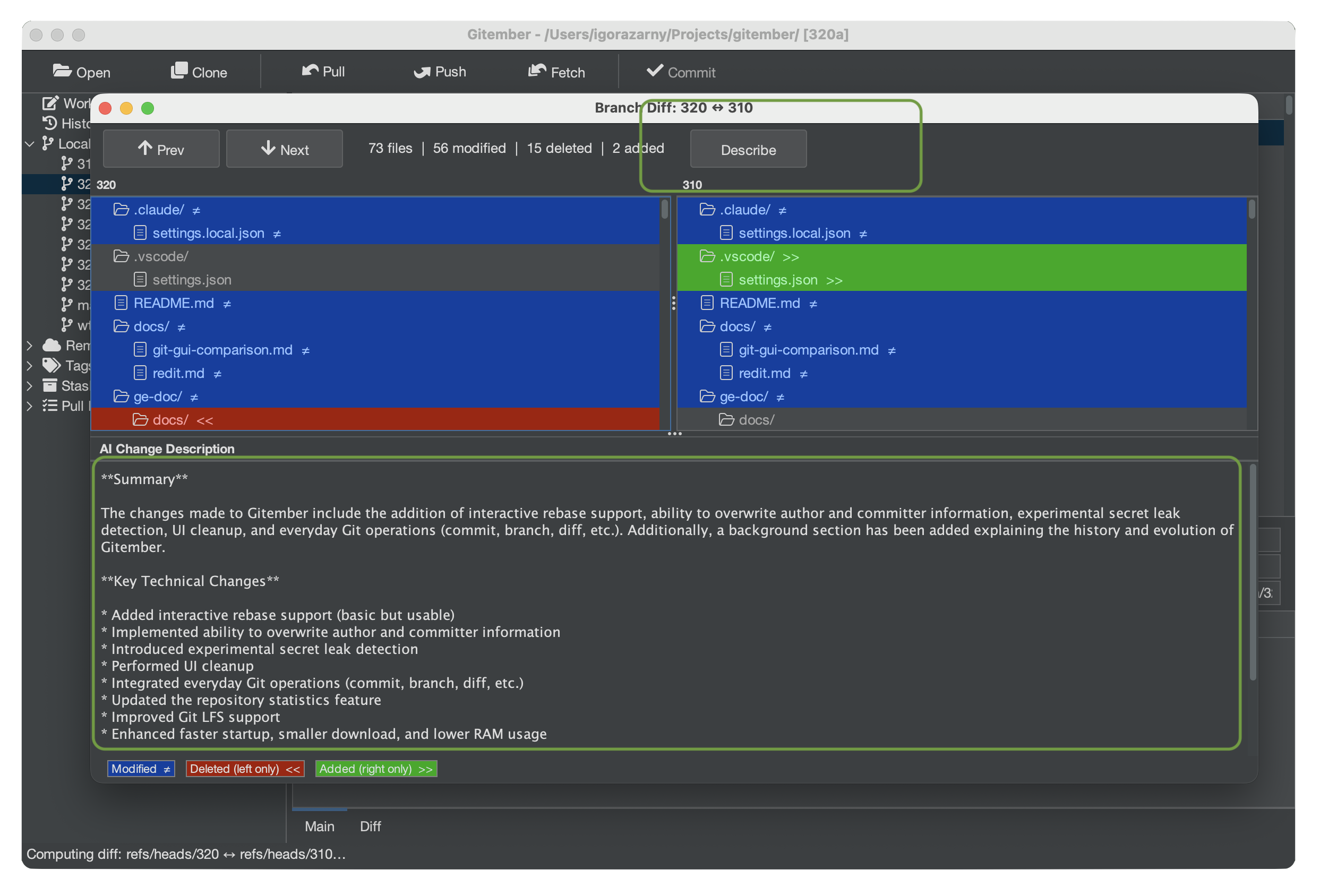Toggle the Modified files filter

coord(140,769)
